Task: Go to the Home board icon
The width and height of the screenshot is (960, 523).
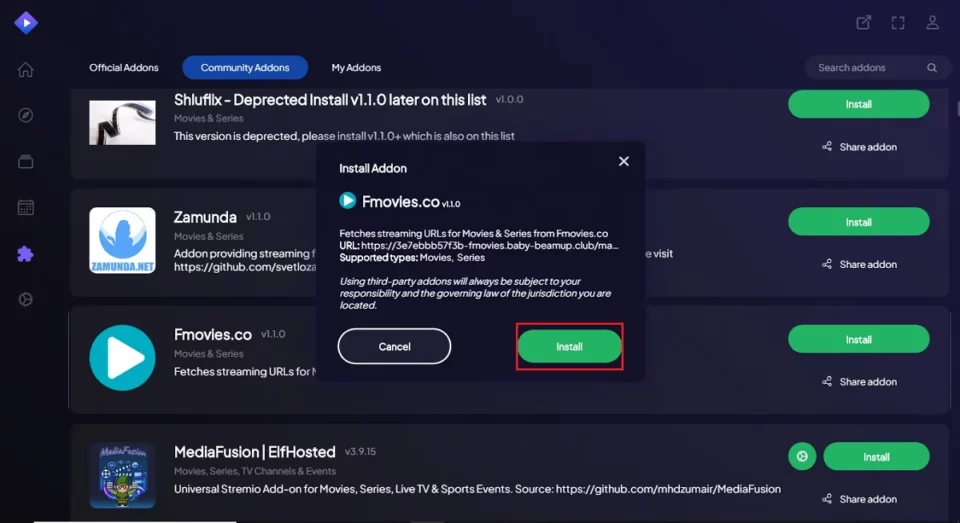Action: (26, 70)
